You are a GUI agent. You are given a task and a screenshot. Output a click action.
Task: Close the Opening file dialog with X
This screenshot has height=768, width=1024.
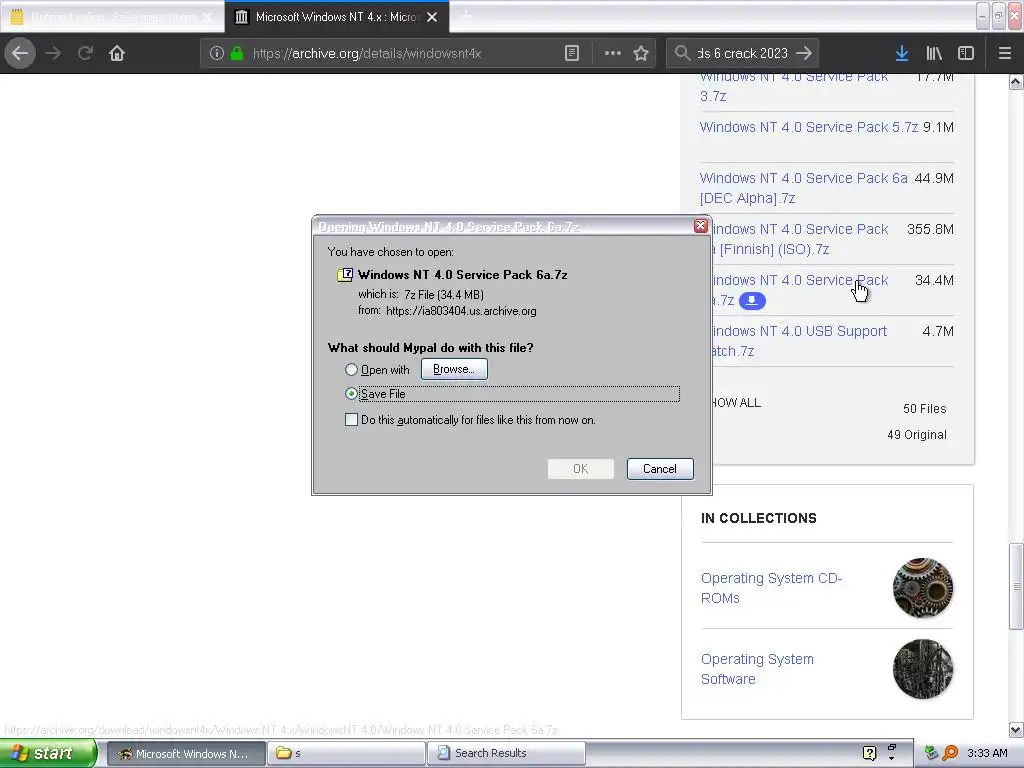click(x=701, y=225)
